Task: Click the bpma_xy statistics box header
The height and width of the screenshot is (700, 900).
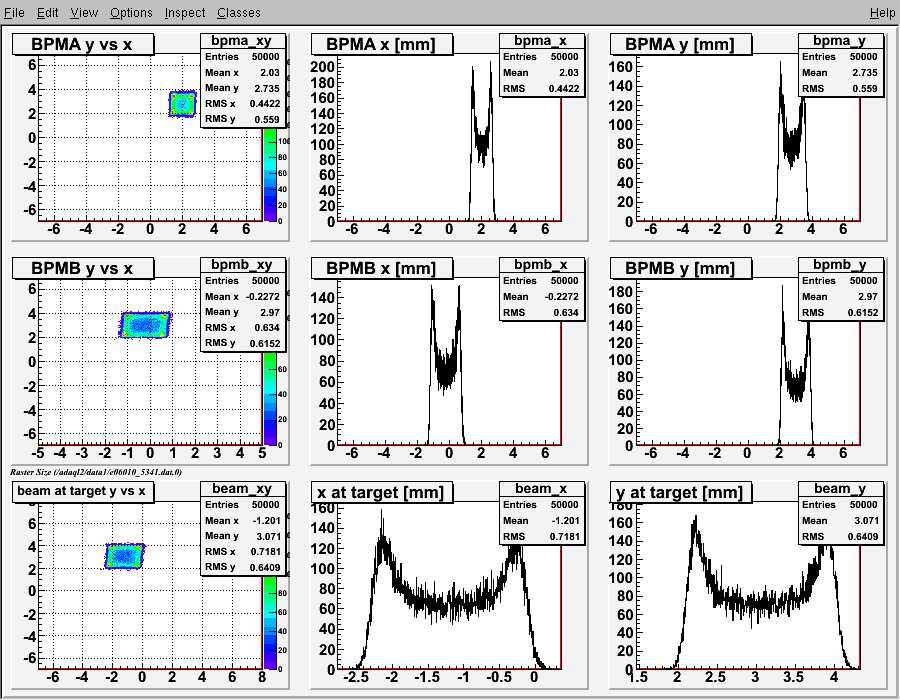Action: [242, 41]
